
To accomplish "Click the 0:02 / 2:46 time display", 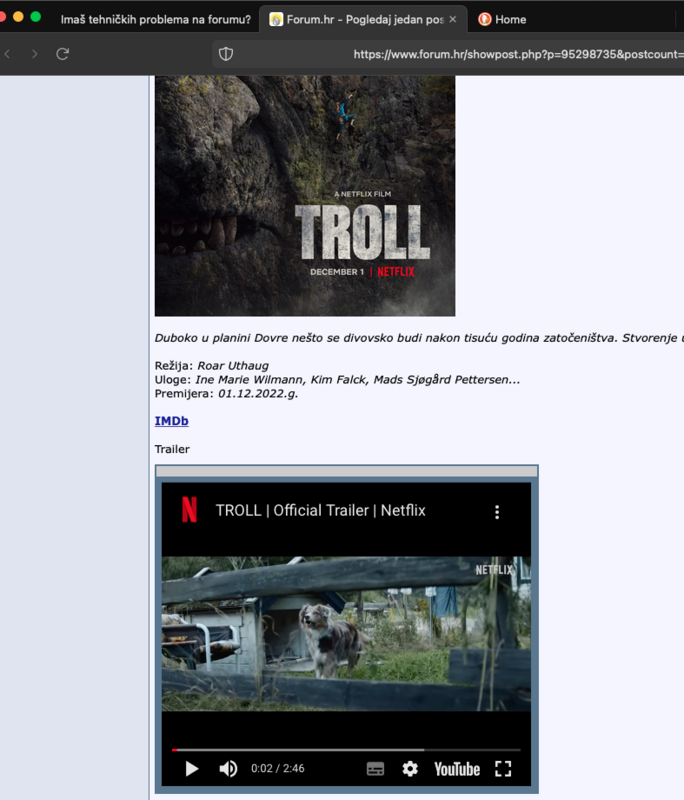I will click(x=277, y=768).
